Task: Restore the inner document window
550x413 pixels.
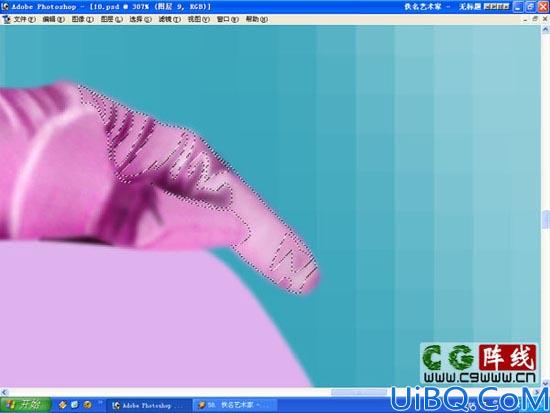Action: tap(535, 19)
